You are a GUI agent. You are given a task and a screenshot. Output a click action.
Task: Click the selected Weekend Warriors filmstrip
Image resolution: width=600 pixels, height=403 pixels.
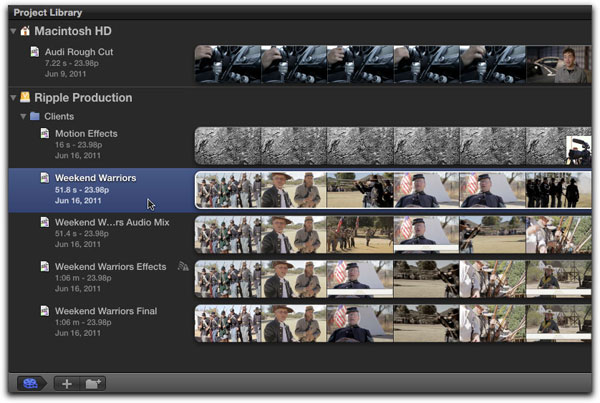point(393,190)
